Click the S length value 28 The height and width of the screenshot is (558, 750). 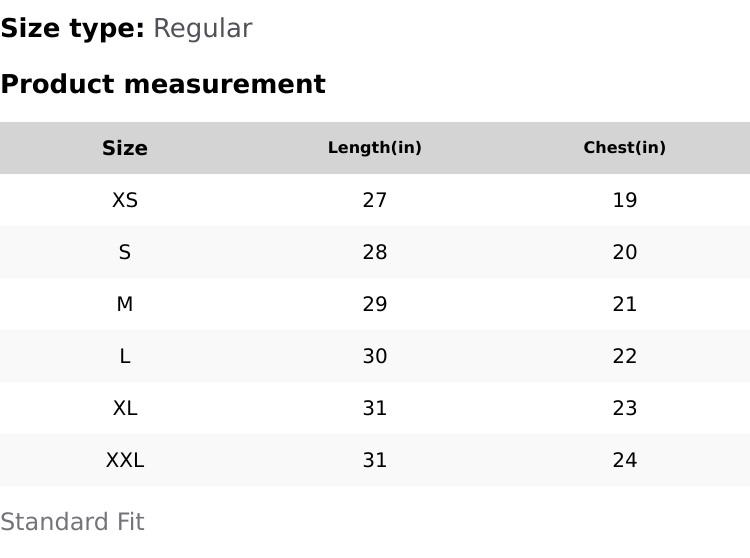pos(375,252)
